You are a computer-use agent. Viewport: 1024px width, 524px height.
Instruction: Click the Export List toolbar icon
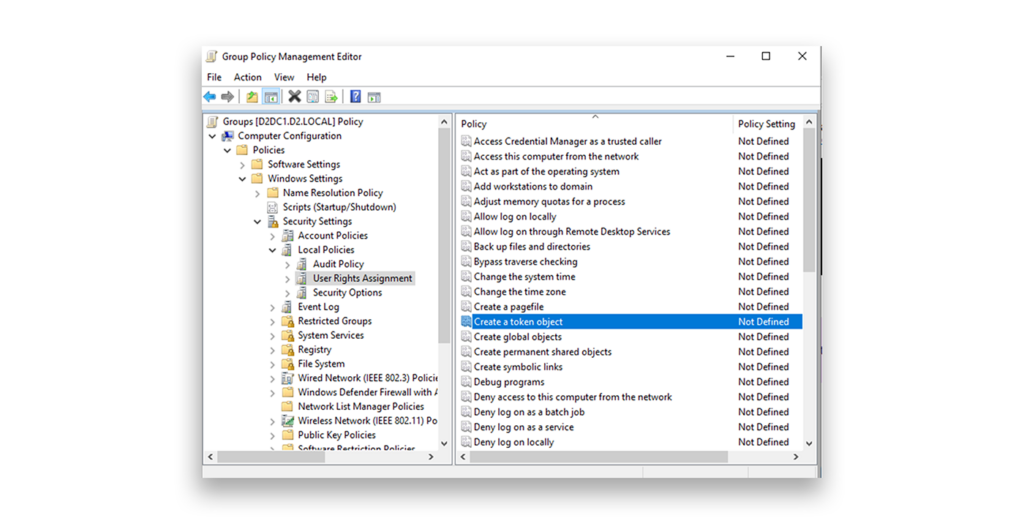coord(331,97)
